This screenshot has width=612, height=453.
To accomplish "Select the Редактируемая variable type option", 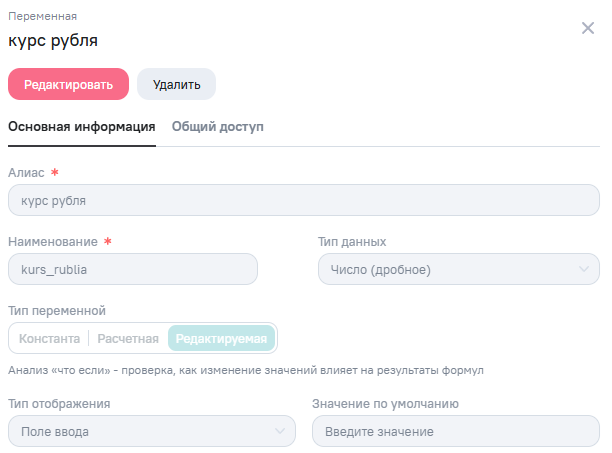I will tap(222, 338).
